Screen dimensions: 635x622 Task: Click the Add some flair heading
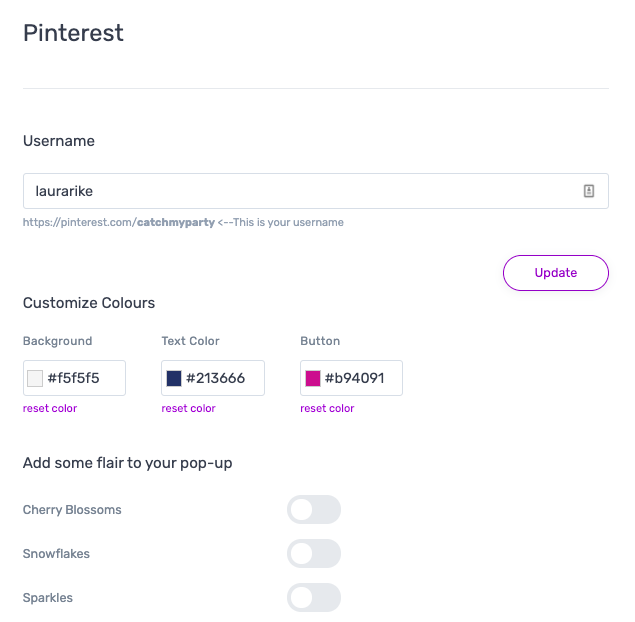(x=128, y=463)
